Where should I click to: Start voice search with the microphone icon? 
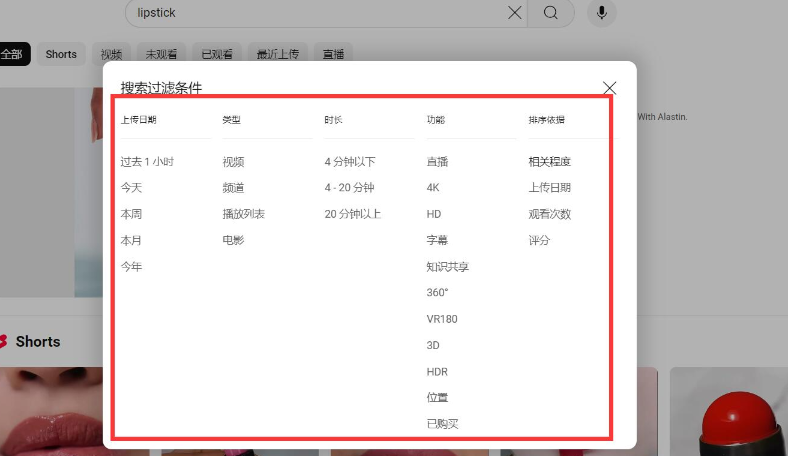[602, 13]
